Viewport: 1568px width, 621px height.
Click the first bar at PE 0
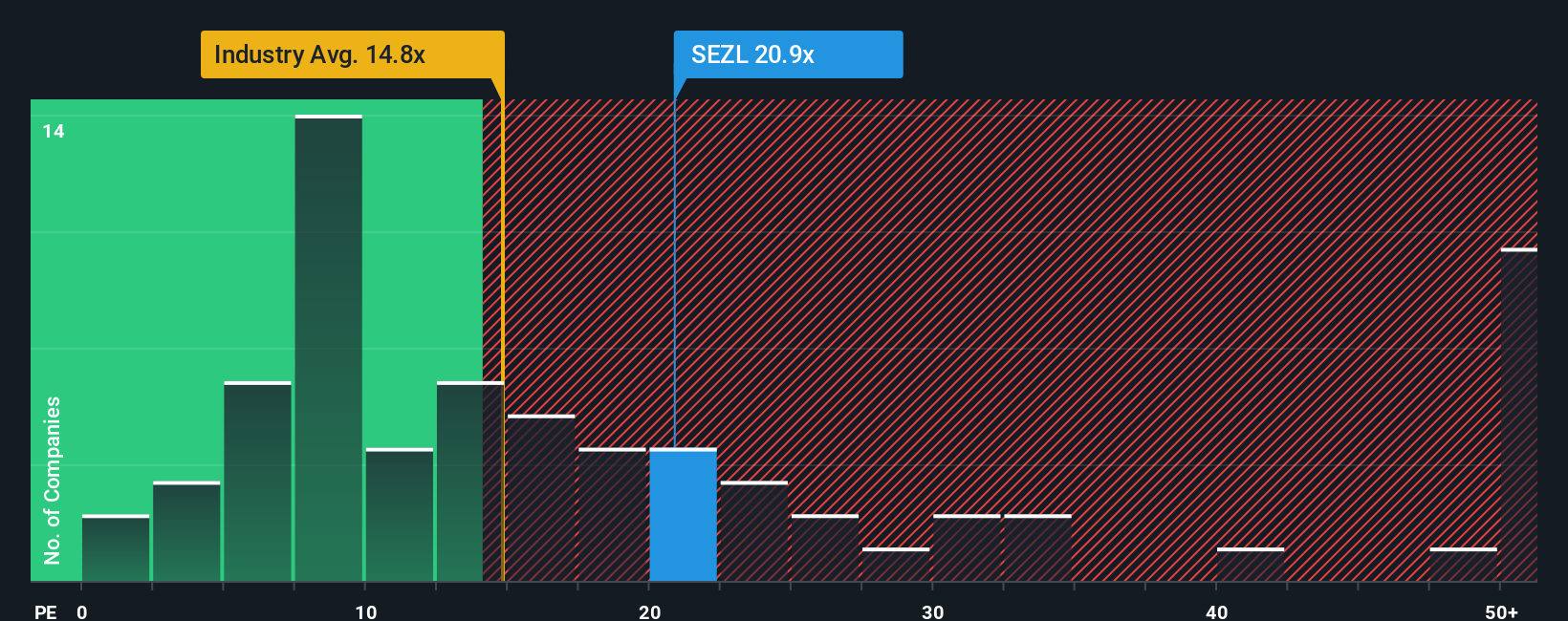point(115,548)
